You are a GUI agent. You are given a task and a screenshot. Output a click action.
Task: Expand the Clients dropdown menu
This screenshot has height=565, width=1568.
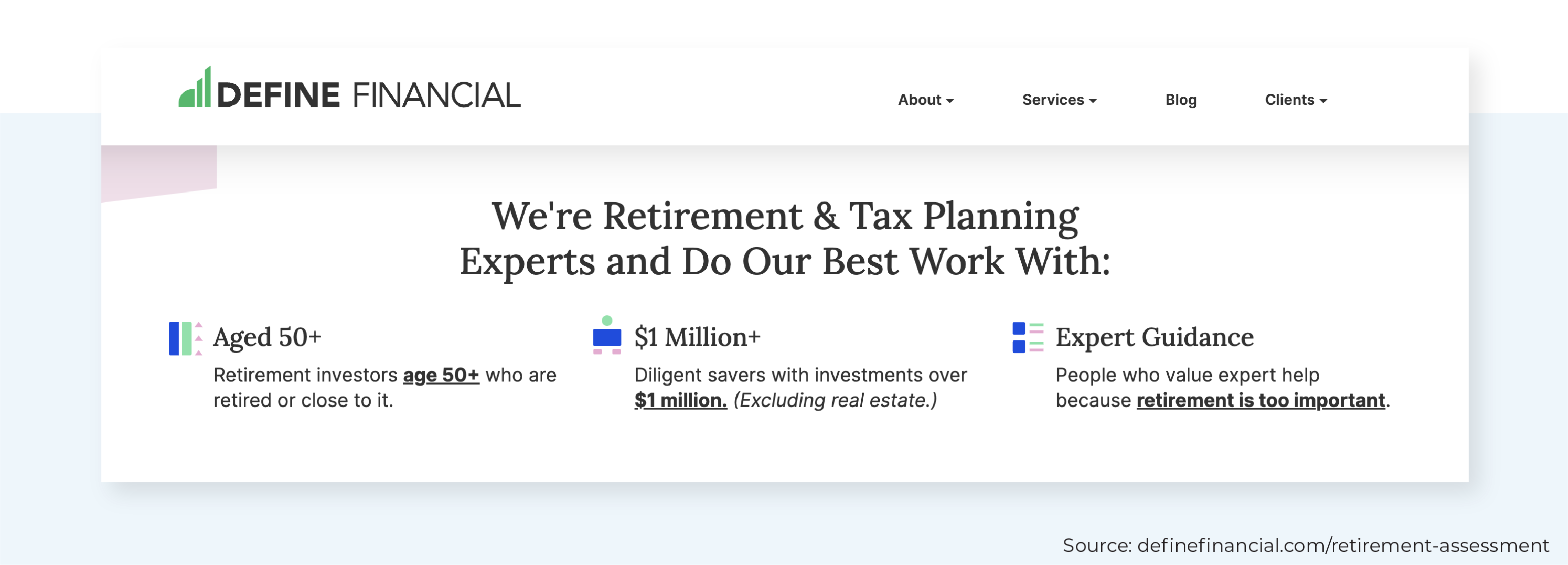(1296, 100)
